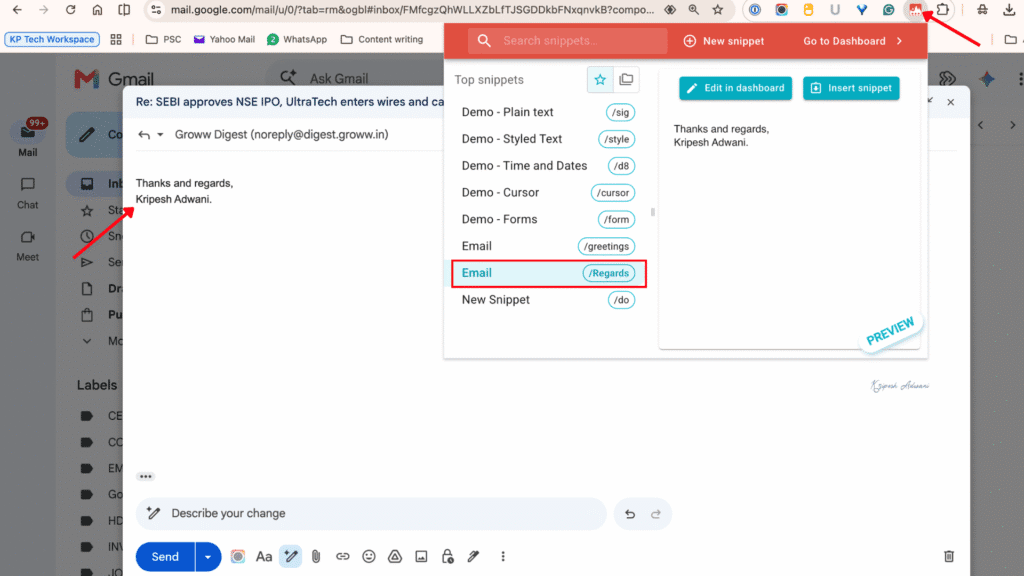Image resolution: width=1024 pixels, height=576 pixels.
Task: Expand the Send options dropdown arrow
Action: tap(208, 557)
